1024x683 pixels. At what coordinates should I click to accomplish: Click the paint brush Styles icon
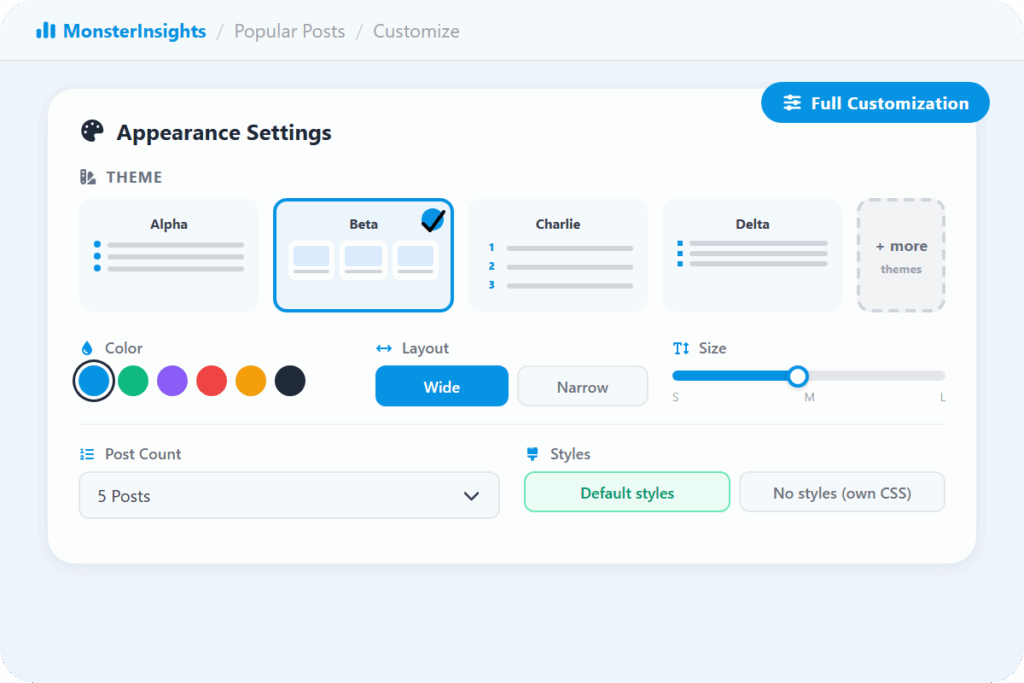click(533, 454)
